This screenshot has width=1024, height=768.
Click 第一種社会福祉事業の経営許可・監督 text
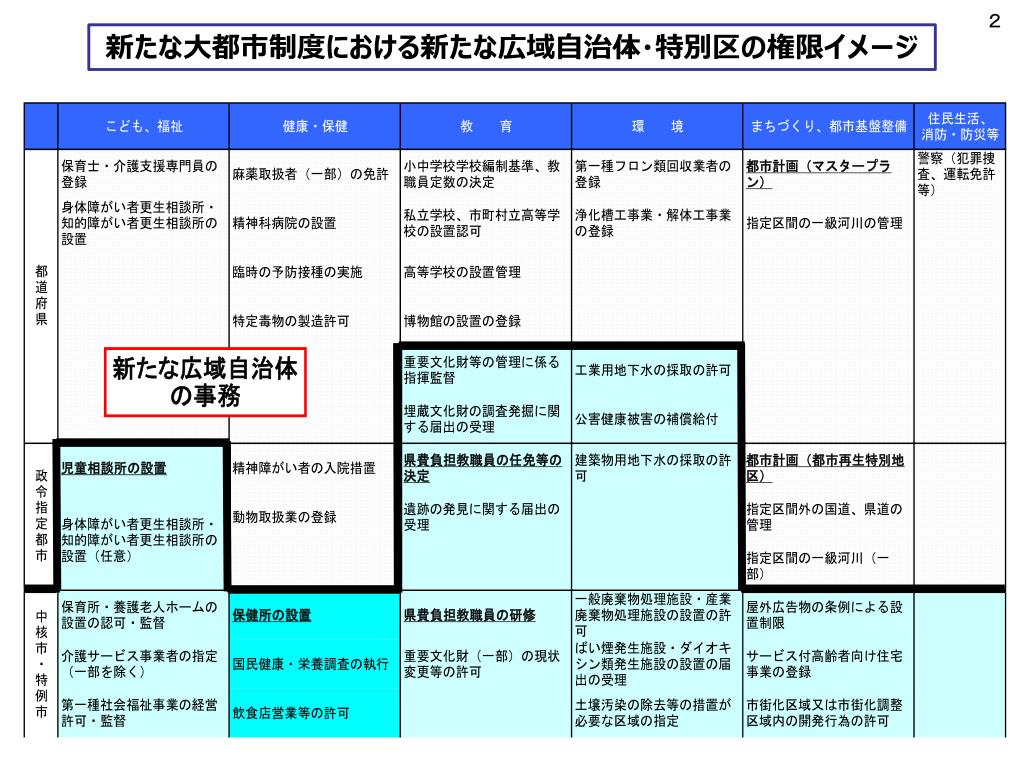pos(140,712)
